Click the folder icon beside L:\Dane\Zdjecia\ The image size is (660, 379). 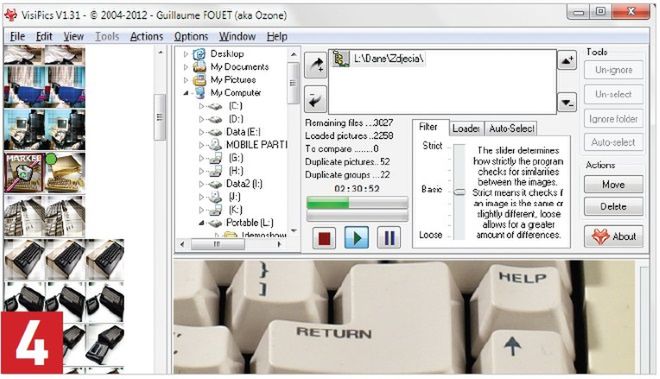coord(341,59)
